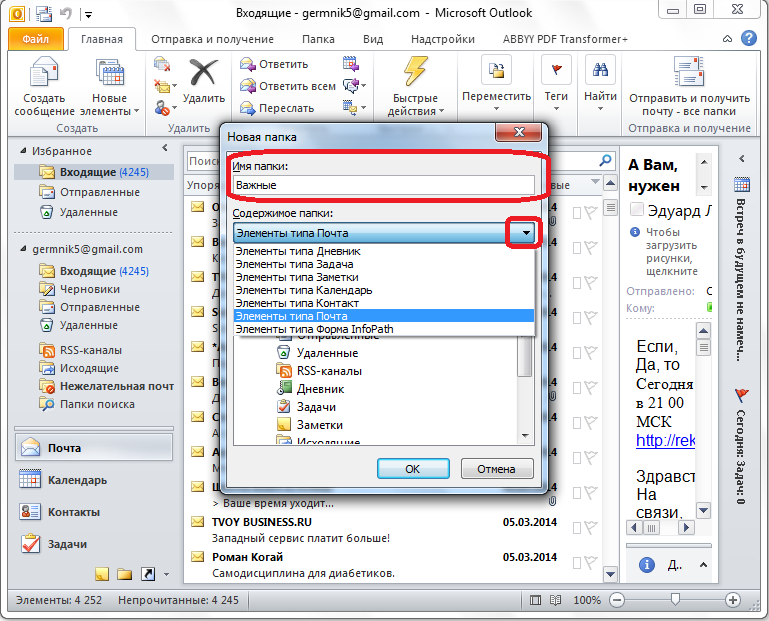Select the Черновики folder

point(90,289)
